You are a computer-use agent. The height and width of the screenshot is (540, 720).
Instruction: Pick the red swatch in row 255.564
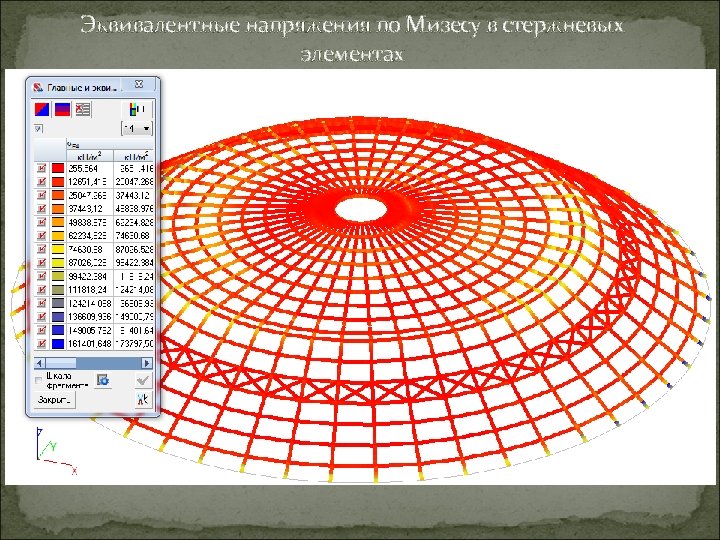(58, 169)
